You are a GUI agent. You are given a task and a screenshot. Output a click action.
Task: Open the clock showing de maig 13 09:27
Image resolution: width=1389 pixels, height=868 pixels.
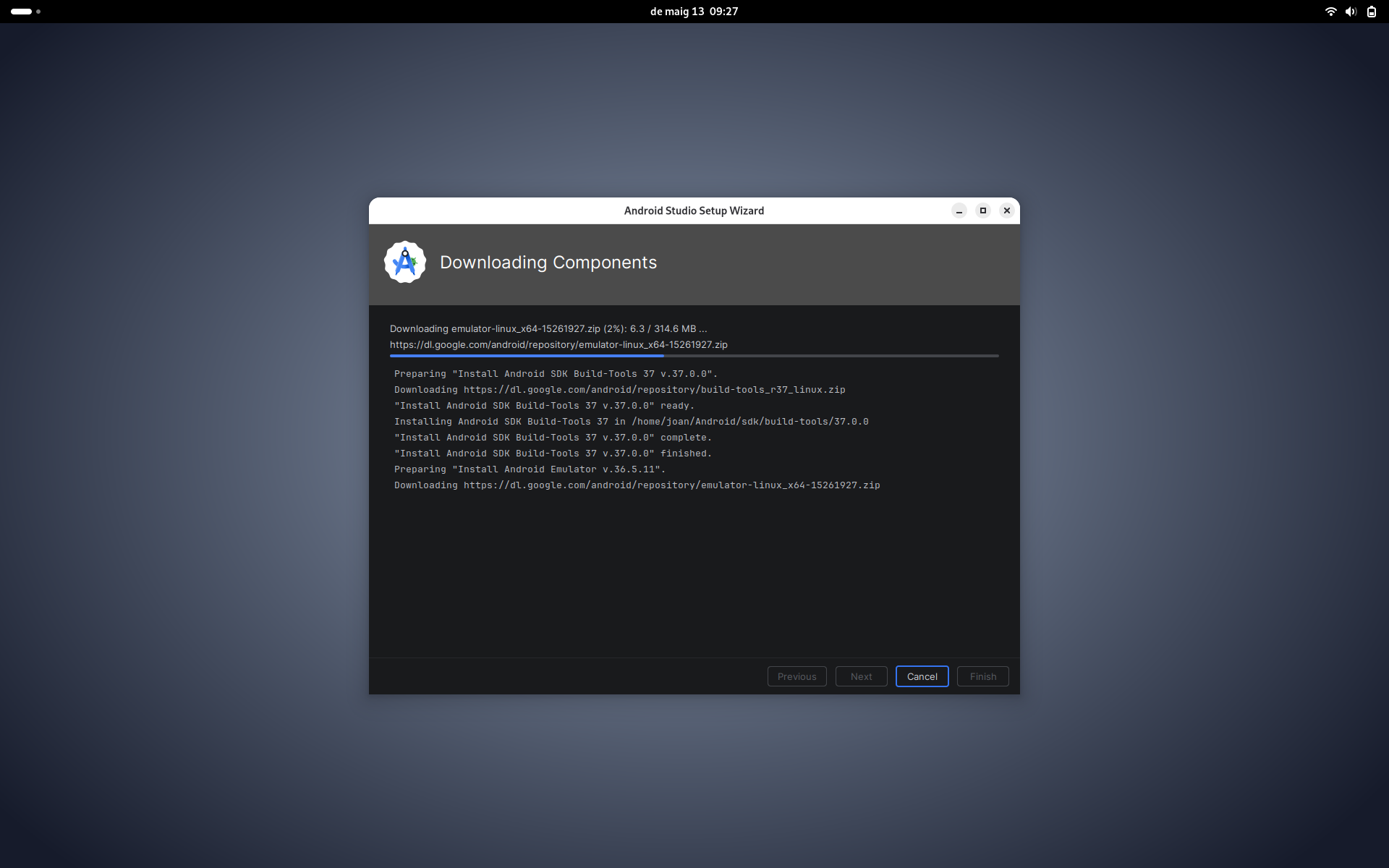pos(694,12)
